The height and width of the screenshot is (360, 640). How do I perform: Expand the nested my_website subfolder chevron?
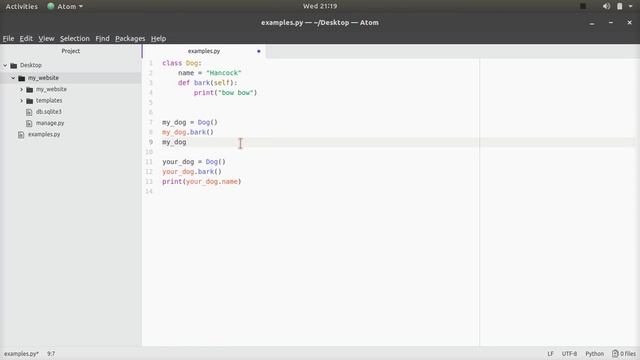point(21,89)
